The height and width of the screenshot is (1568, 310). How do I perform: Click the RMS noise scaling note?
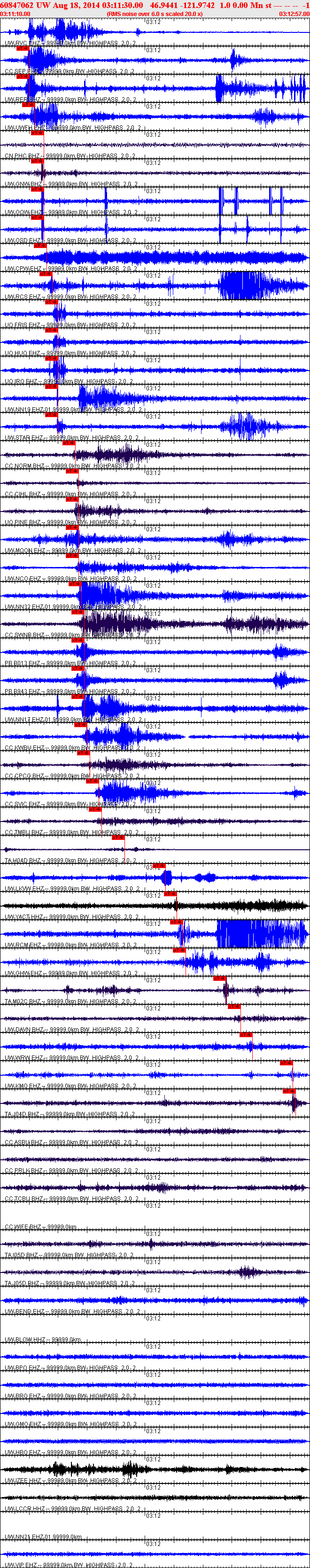155,14
